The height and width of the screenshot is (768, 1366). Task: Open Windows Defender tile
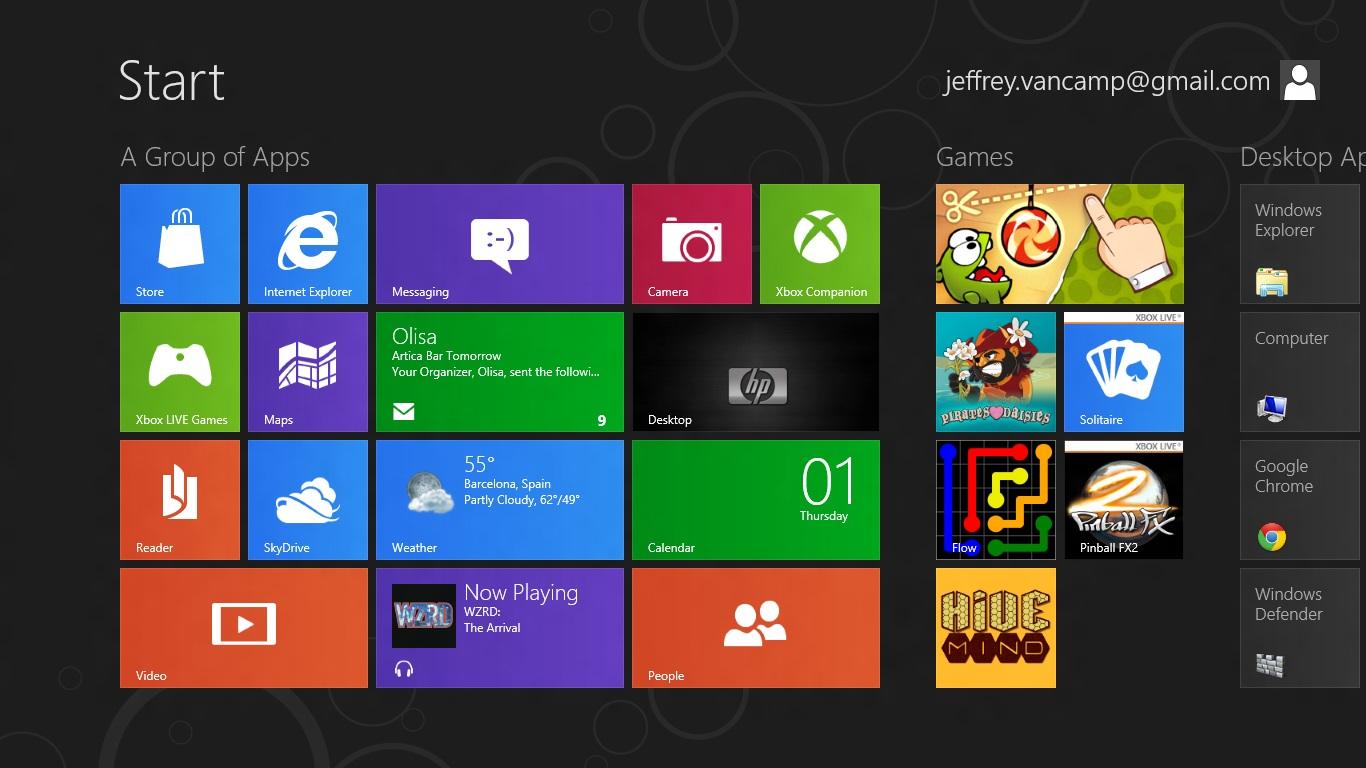(1300, 627)
